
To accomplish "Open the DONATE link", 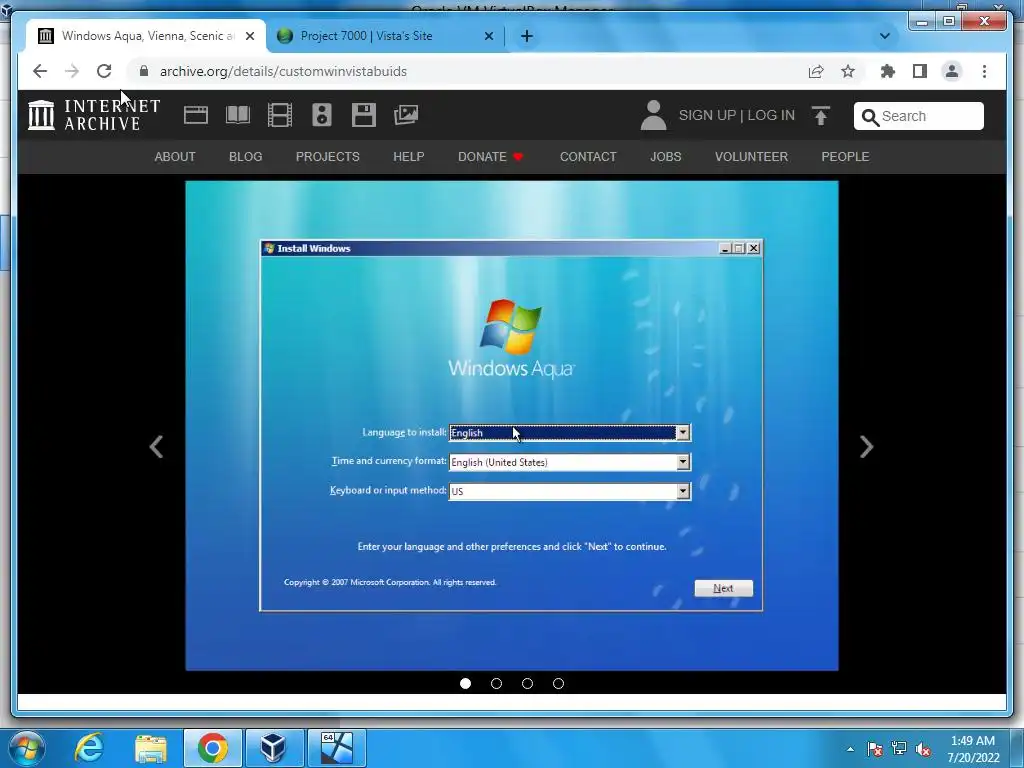I will tap(490, 157).
